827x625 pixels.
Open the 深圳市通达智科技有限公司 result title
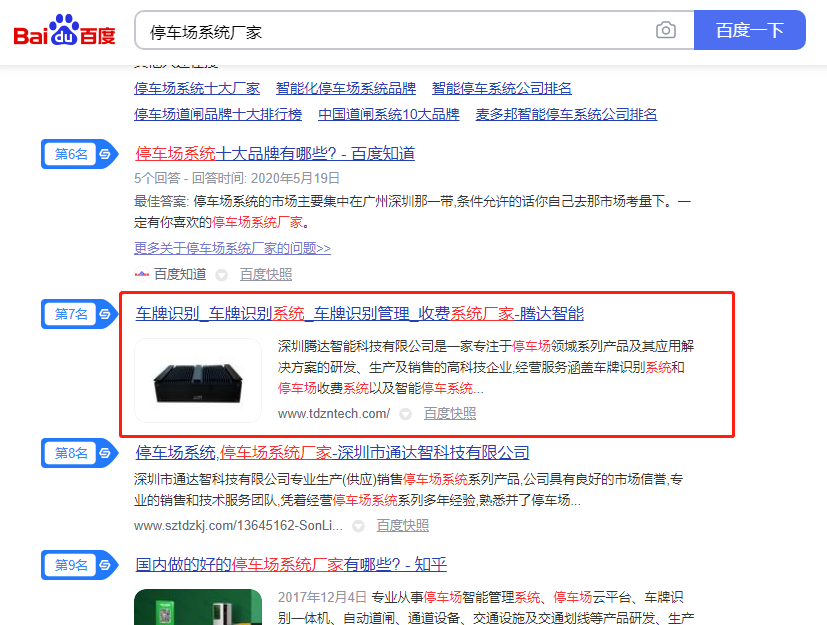tap(332, 453)
